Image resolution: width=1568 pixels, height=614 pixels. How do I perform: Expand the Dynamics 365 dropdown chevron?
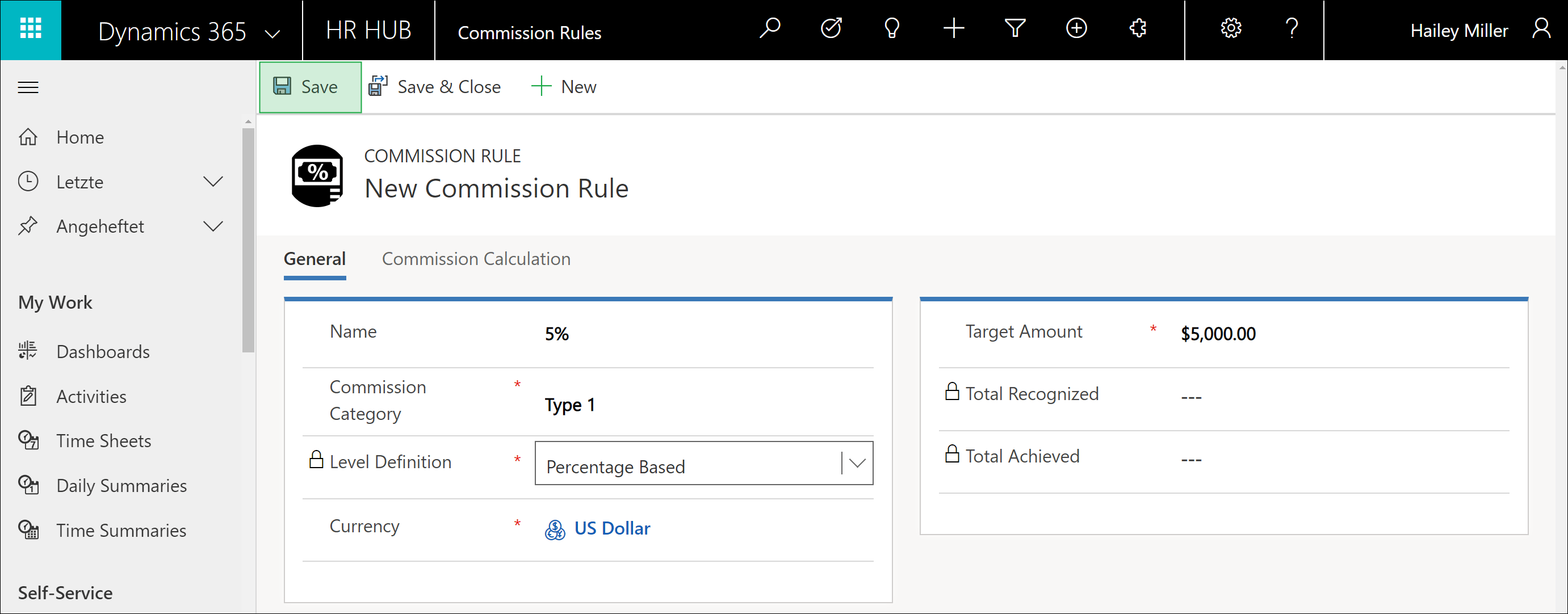pyautogui.click(x=273, y=33)
